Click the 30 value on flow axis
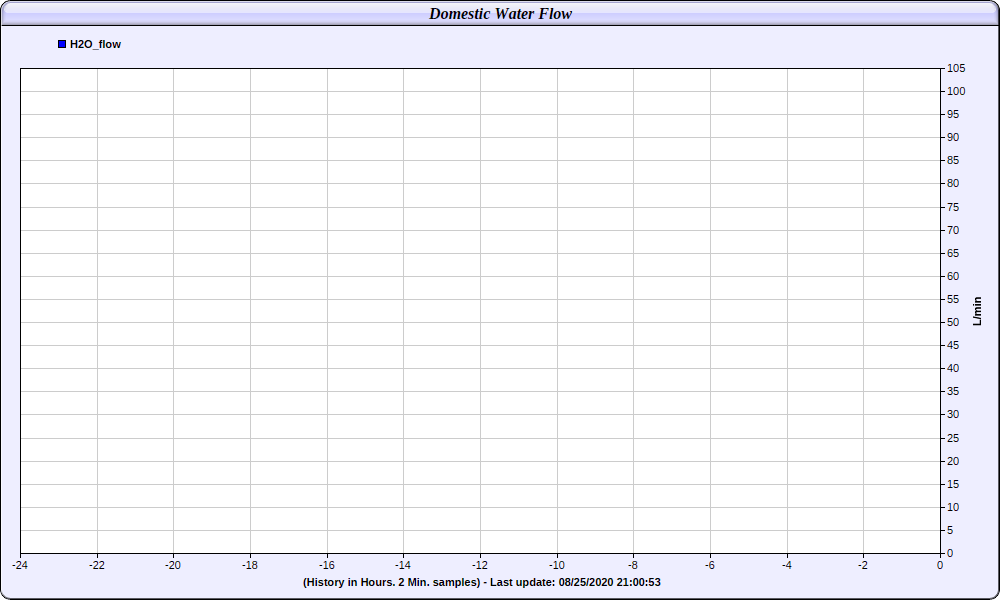Image resolution: width=1000 pixels, height=600 pixels. point(953,414)
